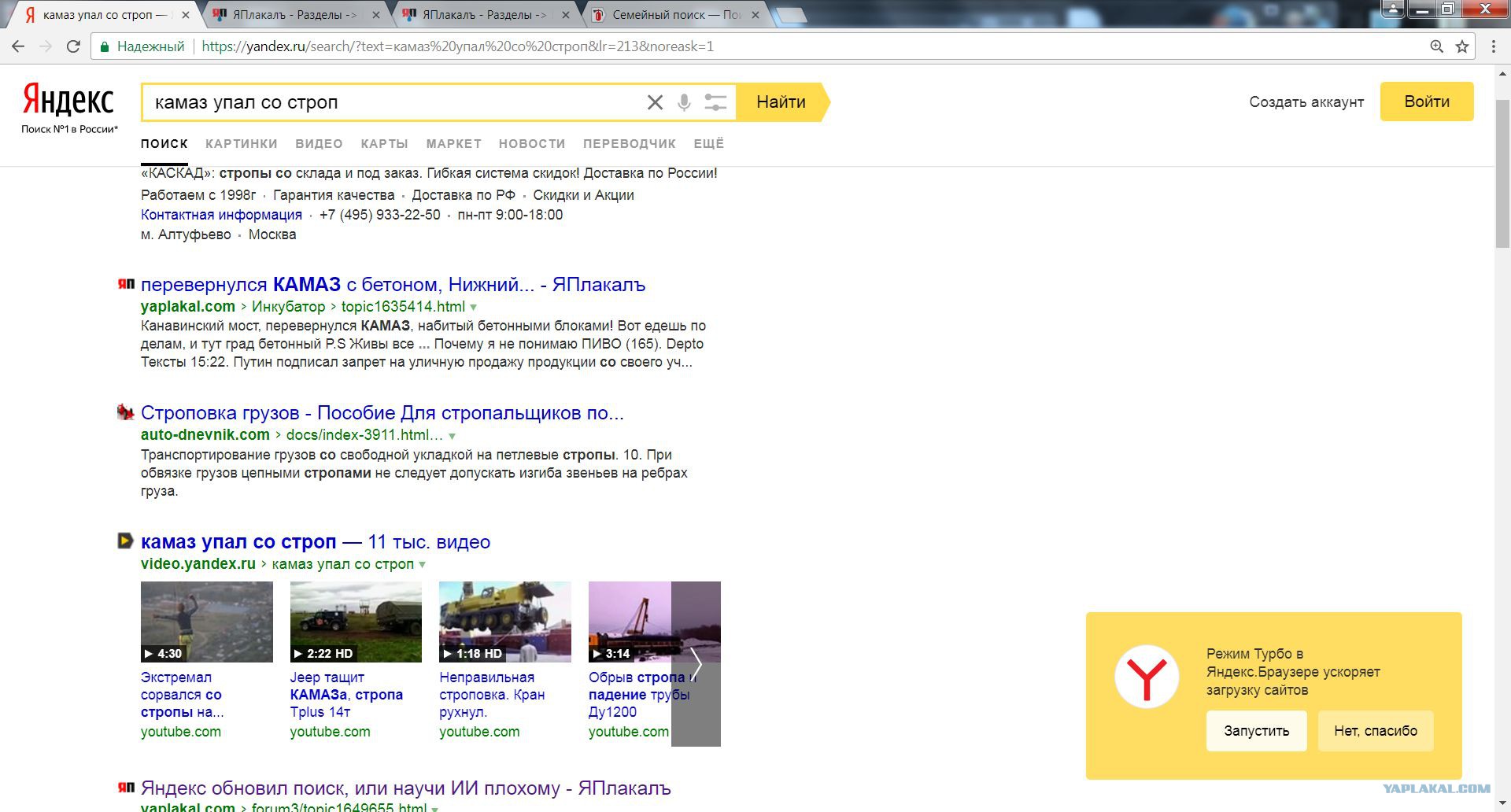This screenshot has width=1511, height=812.
Task: Switch to the НОВОСТИ tab
Action: [532, 144]
